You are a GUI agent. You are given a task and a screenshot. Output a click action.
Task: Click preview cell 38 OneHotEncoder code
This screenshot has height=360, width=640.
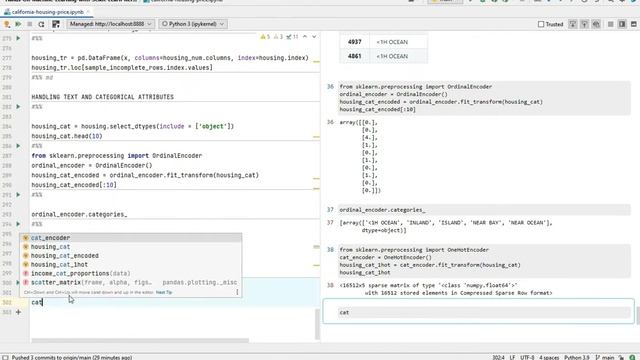tap(484, 261)
